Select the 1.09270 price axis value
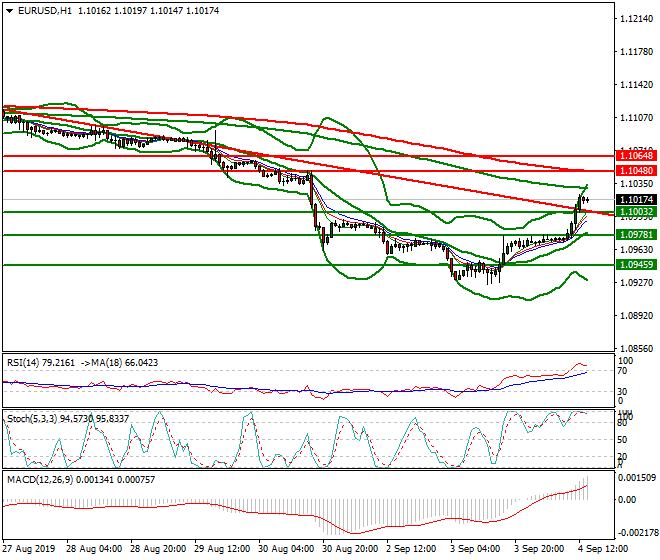The image size is (660, 560). [637, 283]
